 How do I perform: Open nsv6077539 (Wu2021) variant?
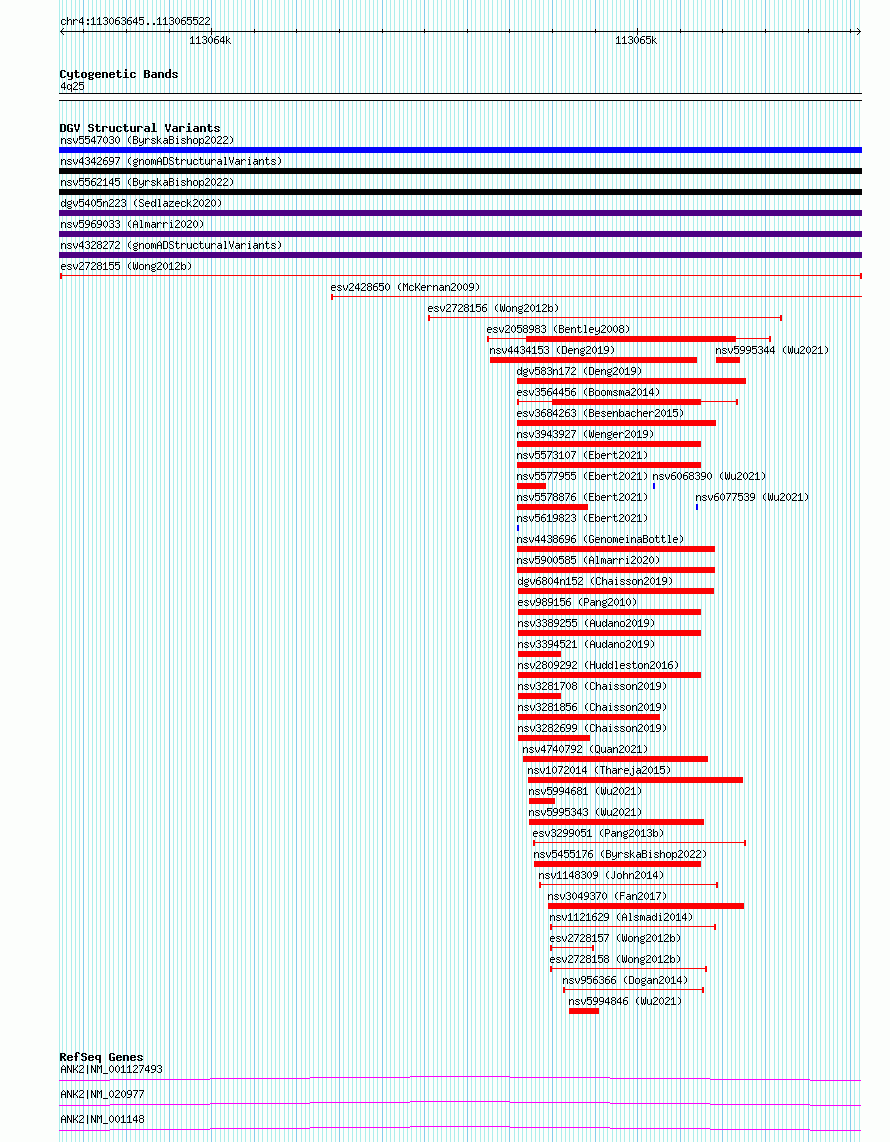click(x=752, y=498)
